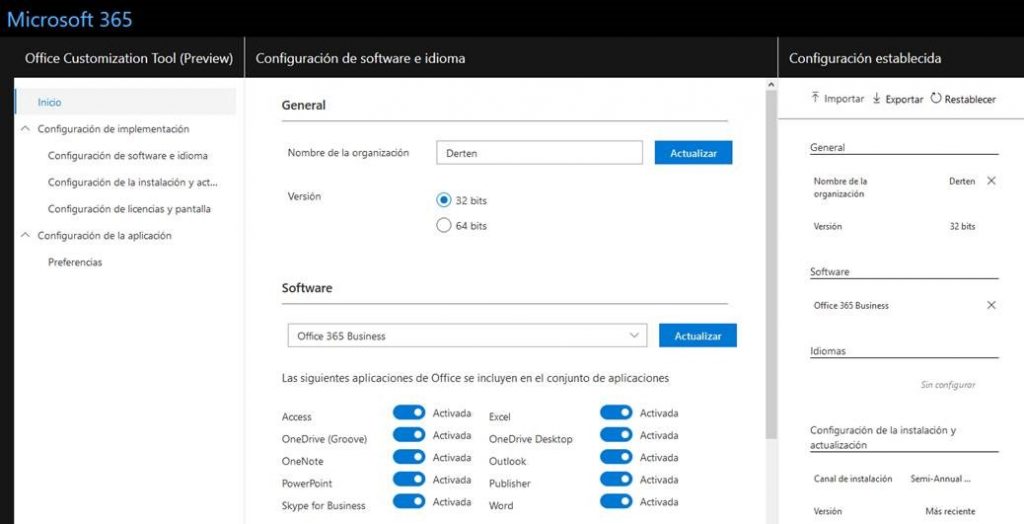Click the Exportar text link
Image resolution: width=1024 pixels, height=524 pixels.
coord(904,99)
